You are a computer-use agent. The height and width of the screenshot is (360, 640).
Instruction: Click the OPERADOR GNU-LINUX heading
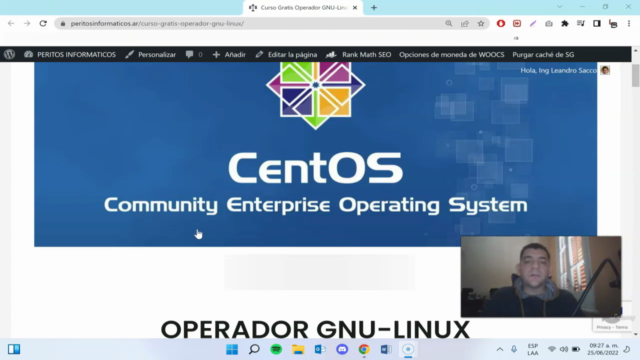[316, 329]
